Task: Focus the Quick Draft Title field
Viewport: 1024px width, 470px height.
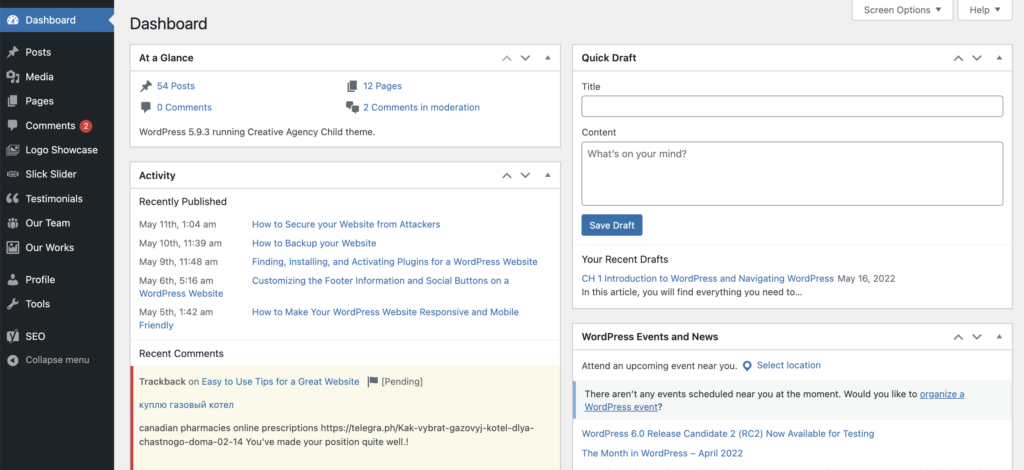Action: (x=792, y=106)
